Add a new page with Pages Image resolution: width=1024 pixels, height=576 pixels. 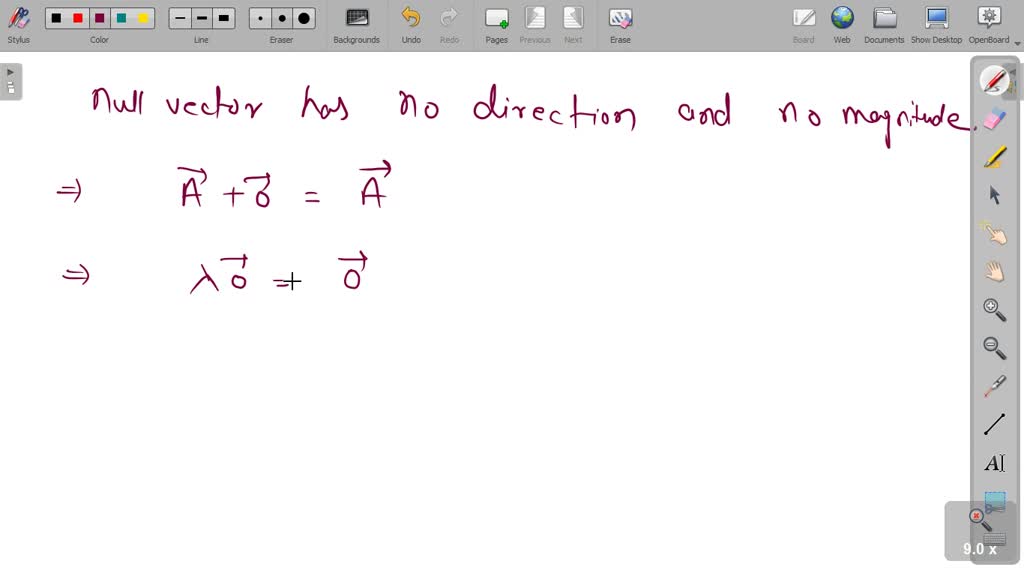[496, 25]
